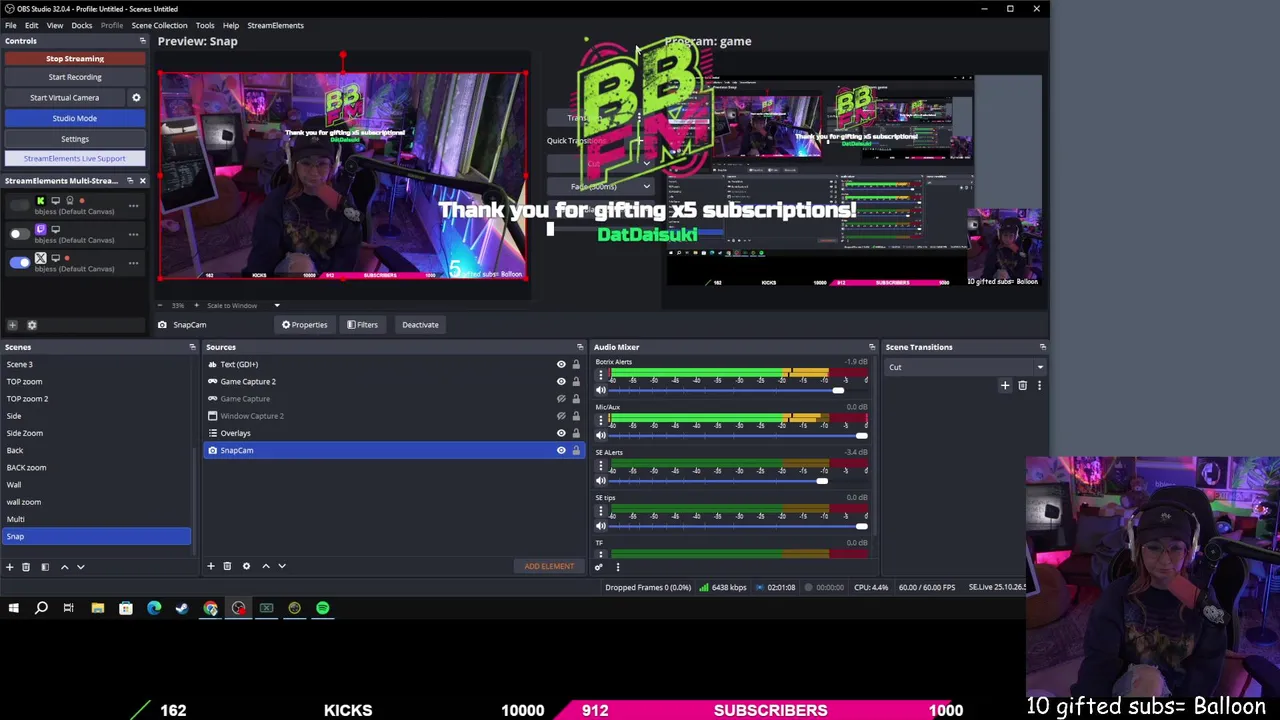Show the hidden Window Capture 2 source

point(561,416)
